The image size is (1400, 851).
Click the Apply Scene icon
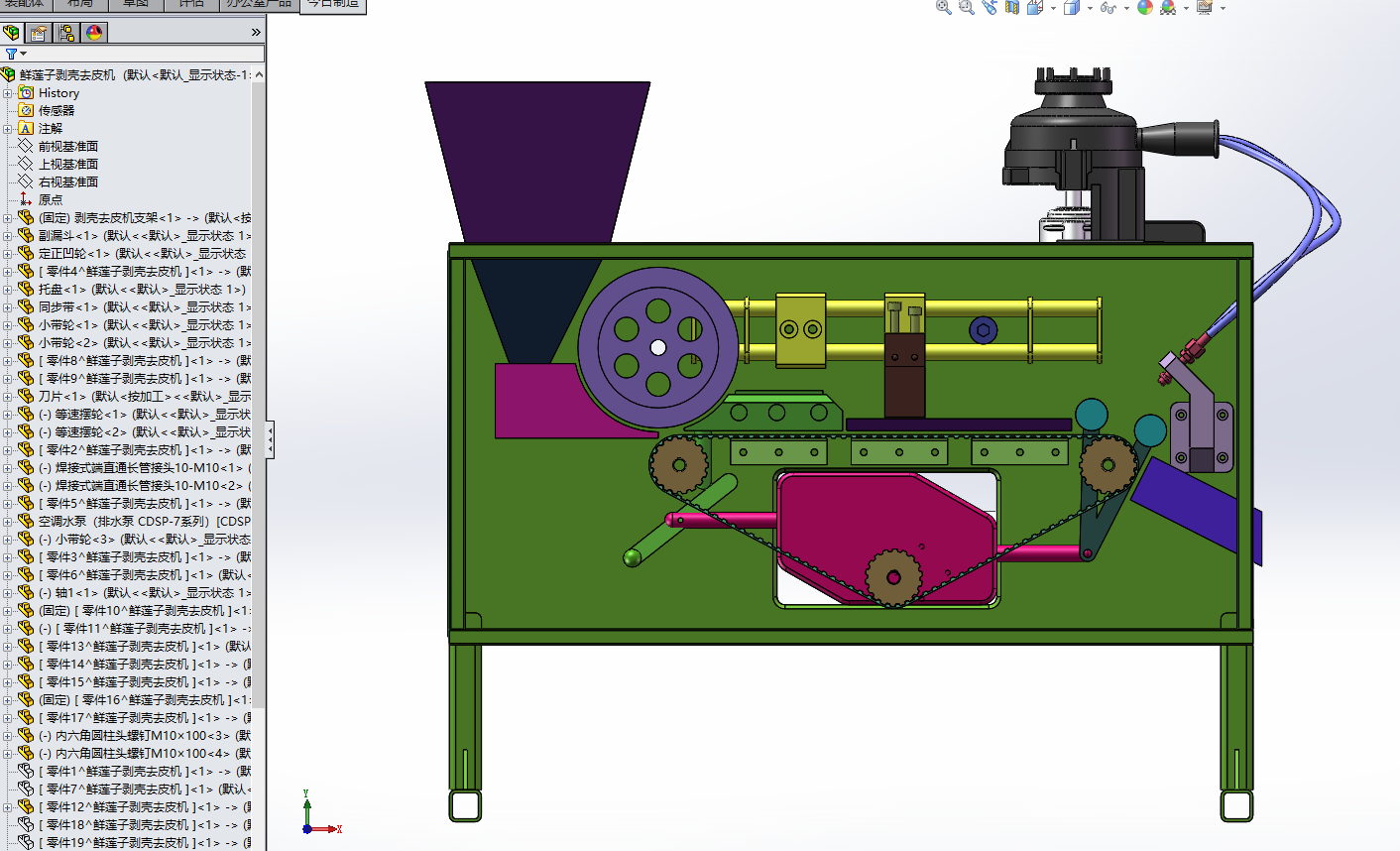[1168, 7]
